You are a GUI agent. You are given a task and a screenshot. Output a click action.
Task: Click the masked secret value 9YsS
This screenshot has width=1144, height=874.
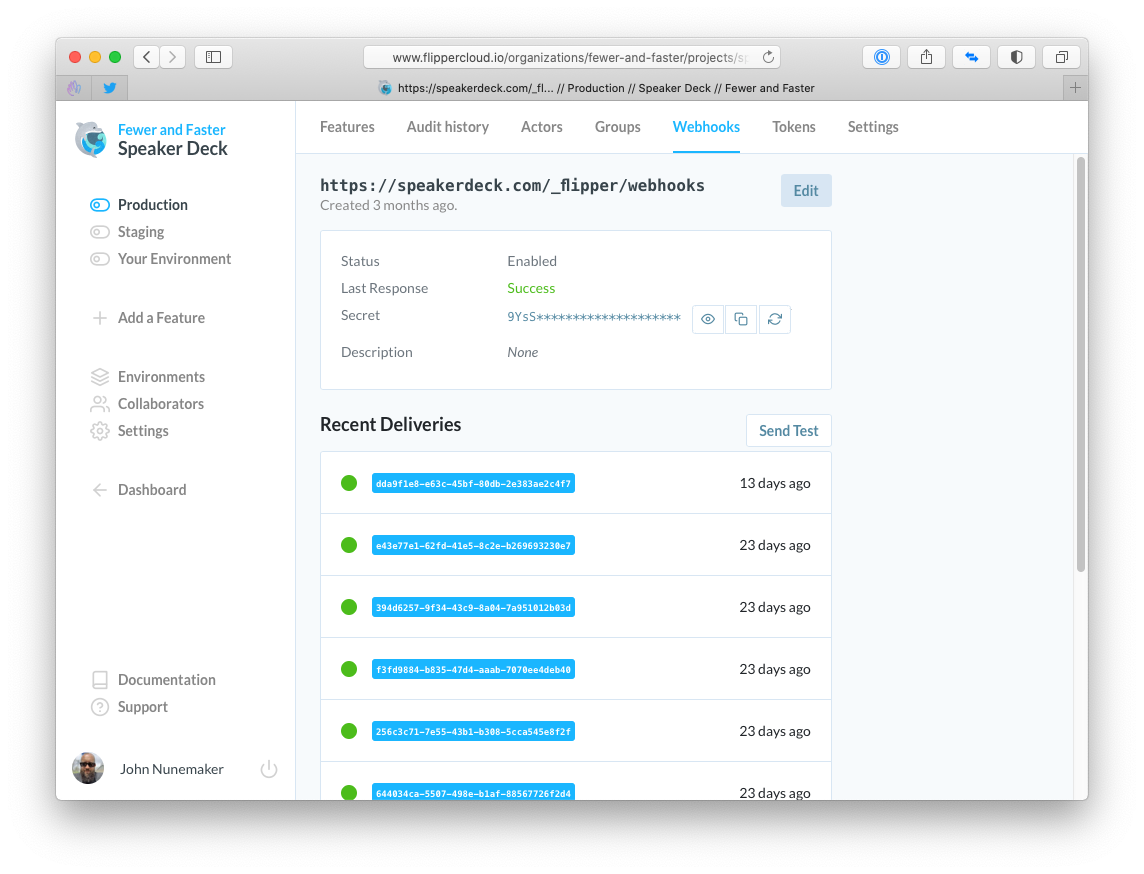(594, 317)
